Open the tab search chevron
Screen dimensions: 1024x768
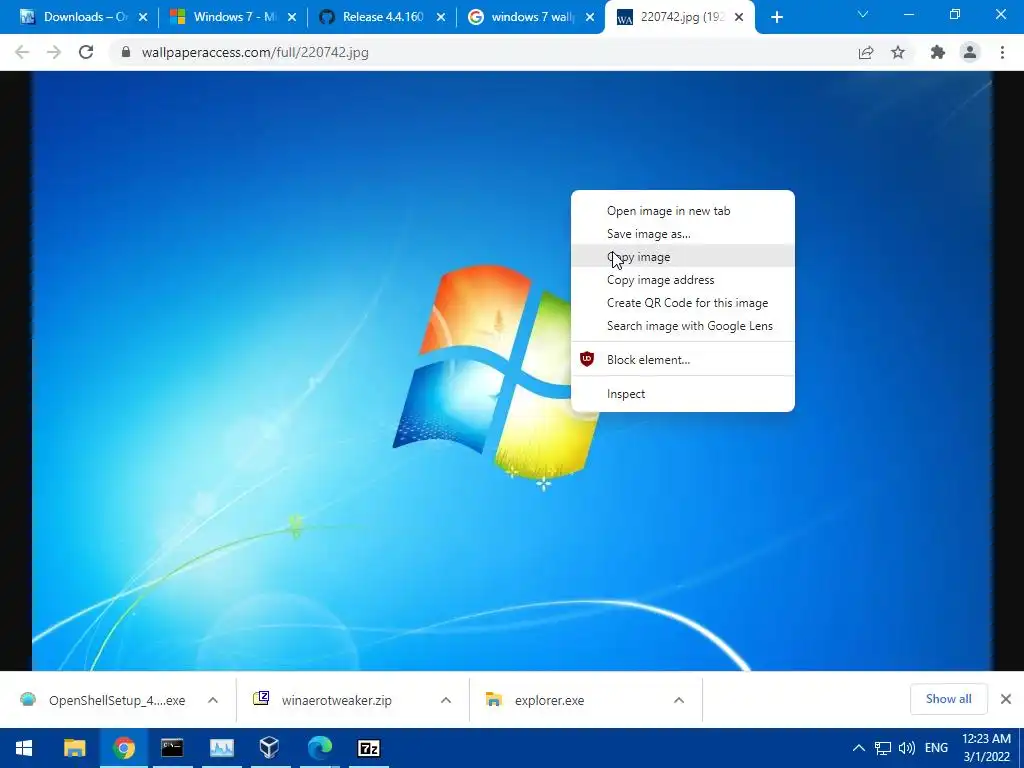(863, 14)
